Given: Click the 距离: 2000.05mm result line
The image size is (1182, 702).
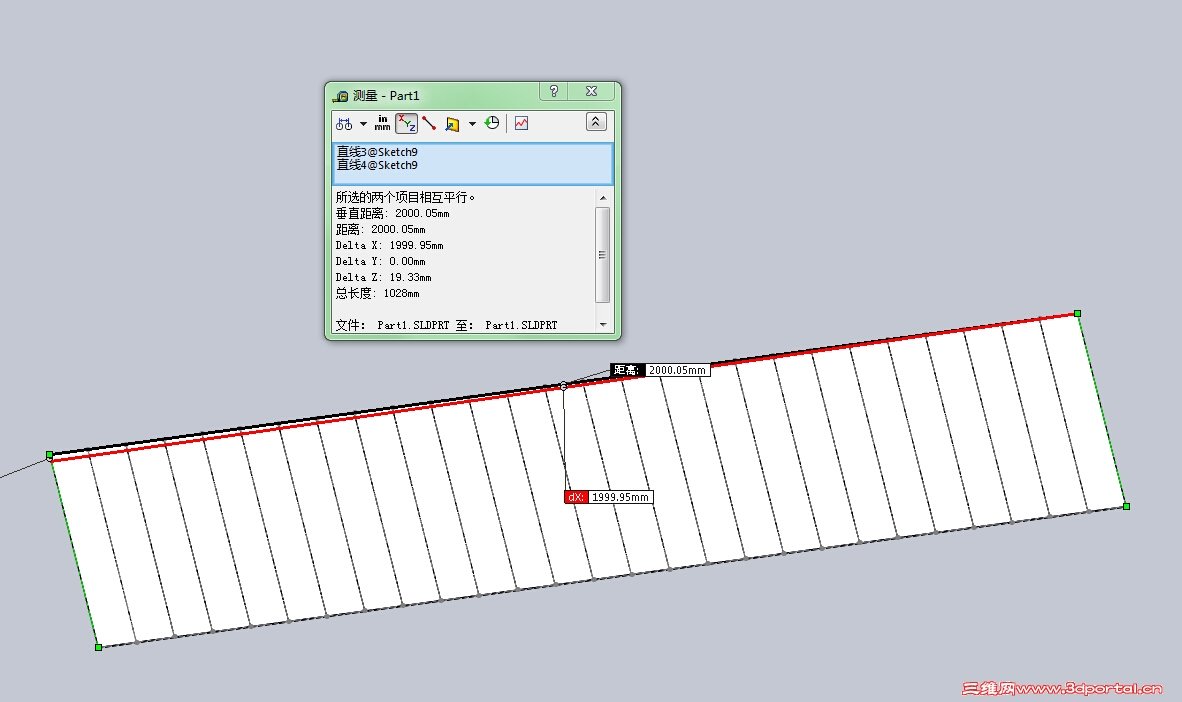Looking at the screenshot, I should (381, 229).
